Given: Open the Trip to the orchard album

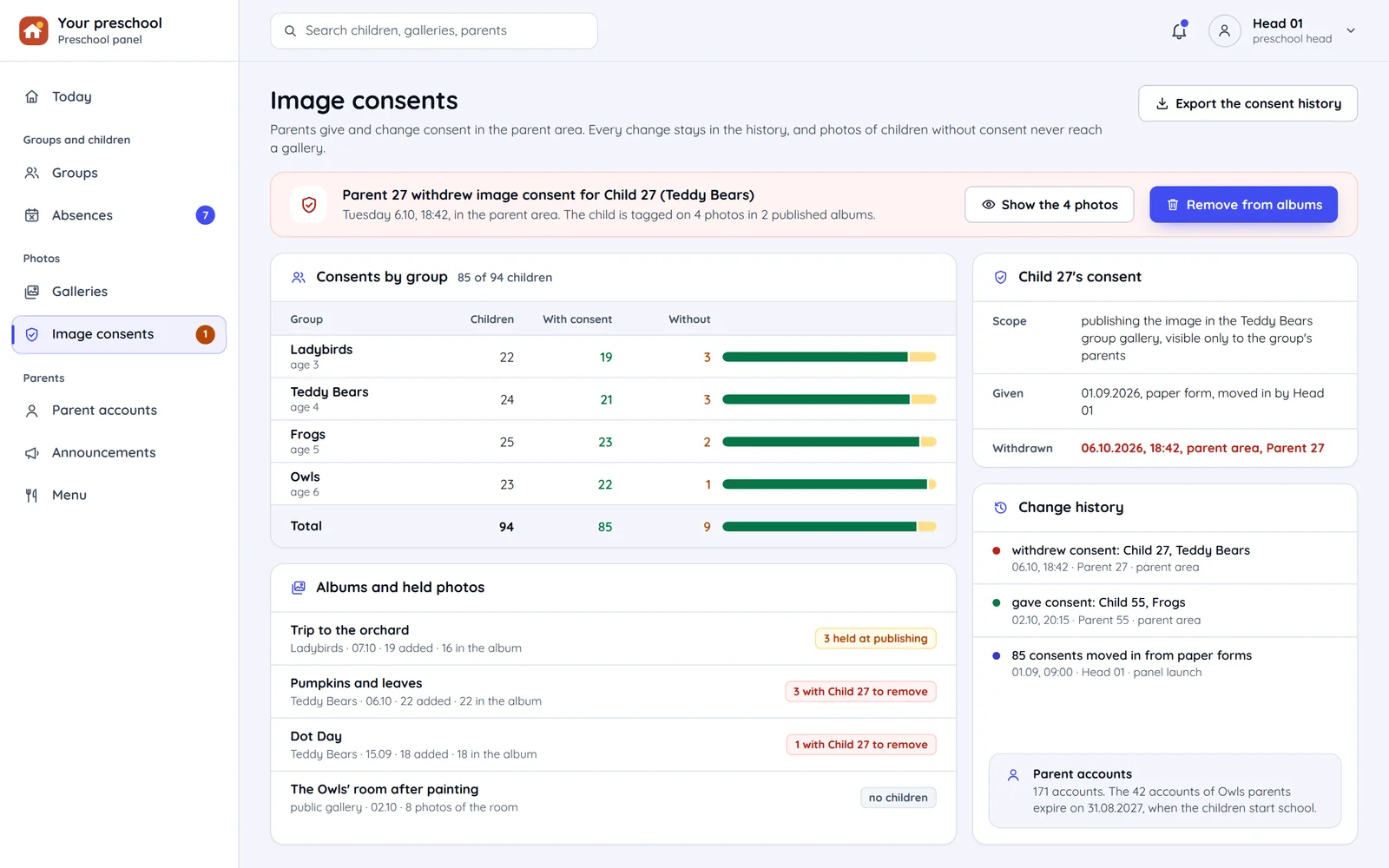Looking at the screenshot, I should (613, 639).
